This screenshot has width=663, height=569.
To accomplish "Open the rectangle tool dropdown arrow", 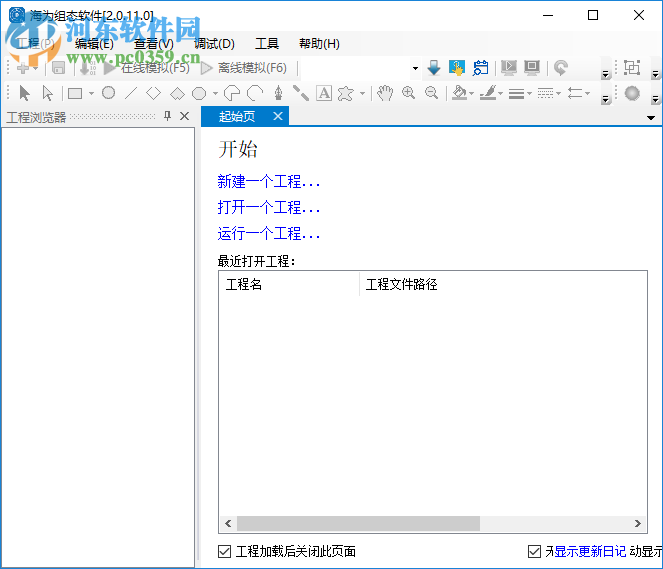I will click(91, 93).
